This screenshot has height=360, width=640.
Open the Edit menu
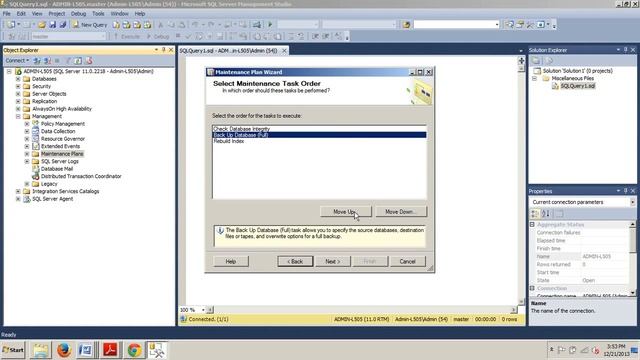pyautogui.click(x=21, y=13)
